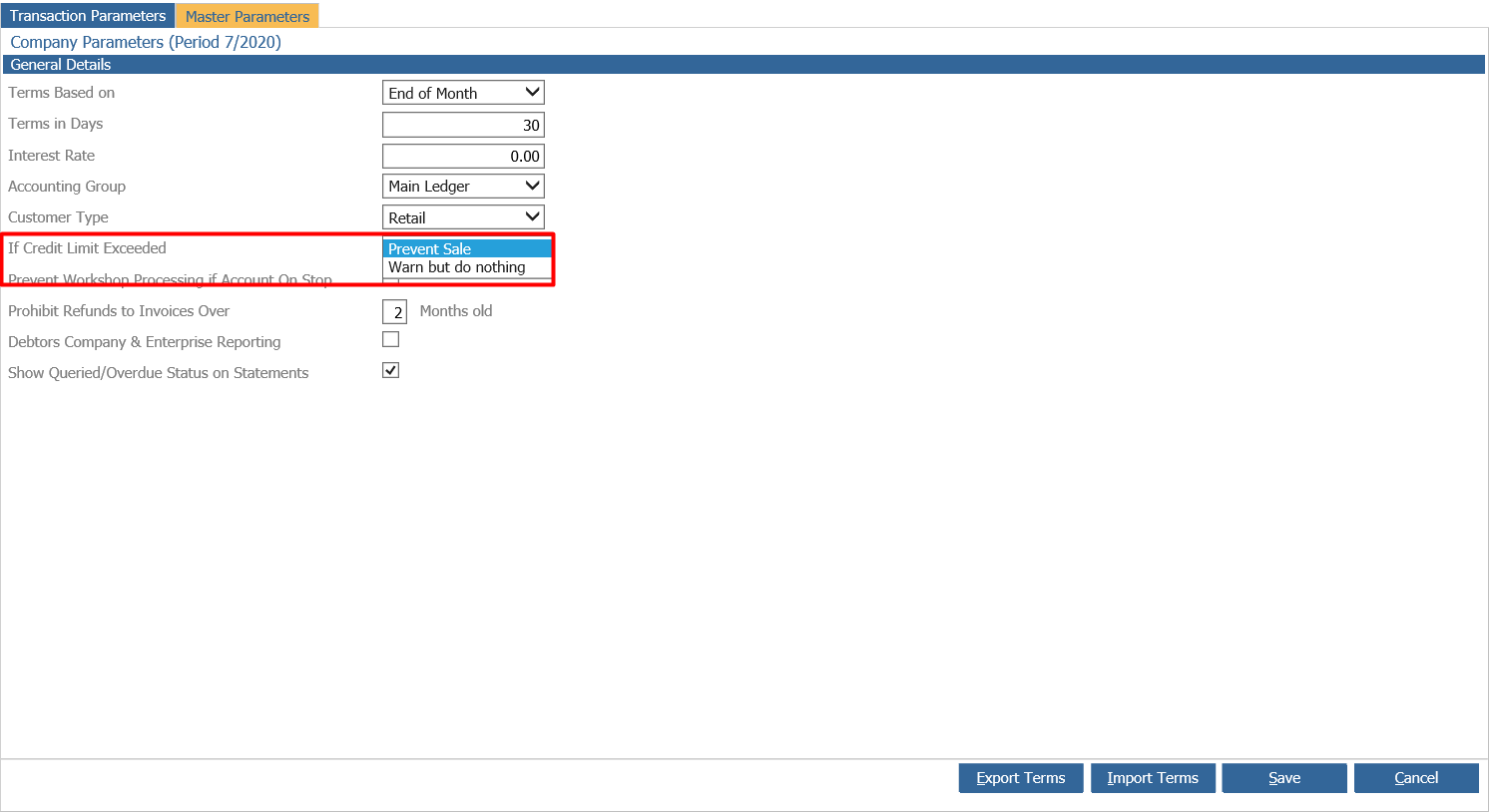Enable Debtors Company & Enterprise Reporting
1491x812 pixels.
[390, 339]
